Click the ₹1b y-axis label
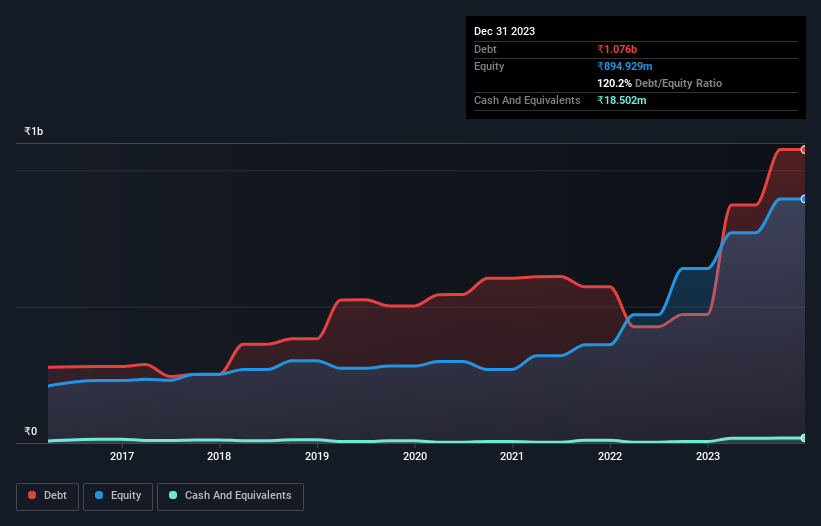This screenshot has width=821, height=526. (34, 131)
